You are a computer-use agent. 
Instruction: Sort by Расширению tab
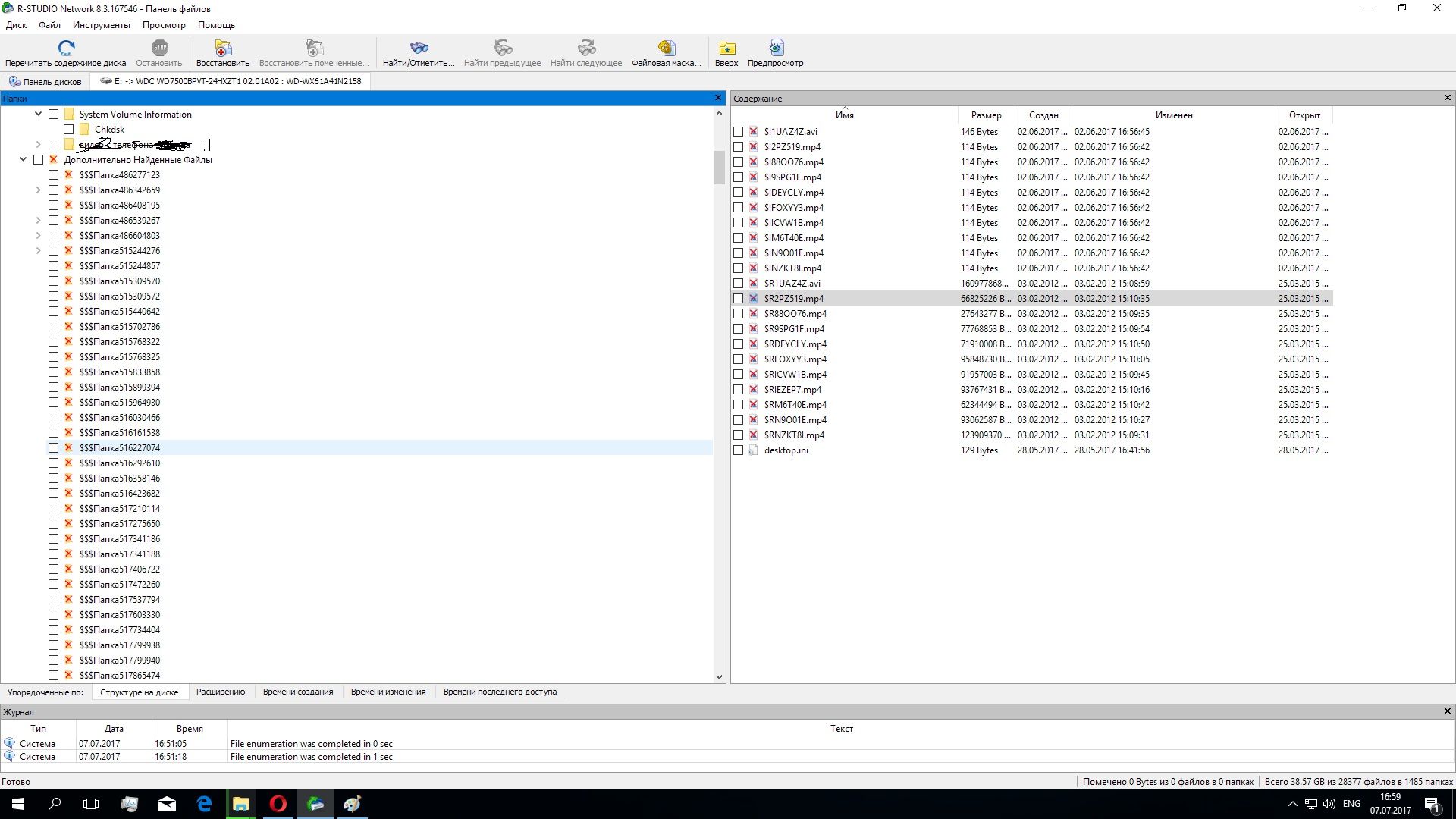(x=221, y=692)
